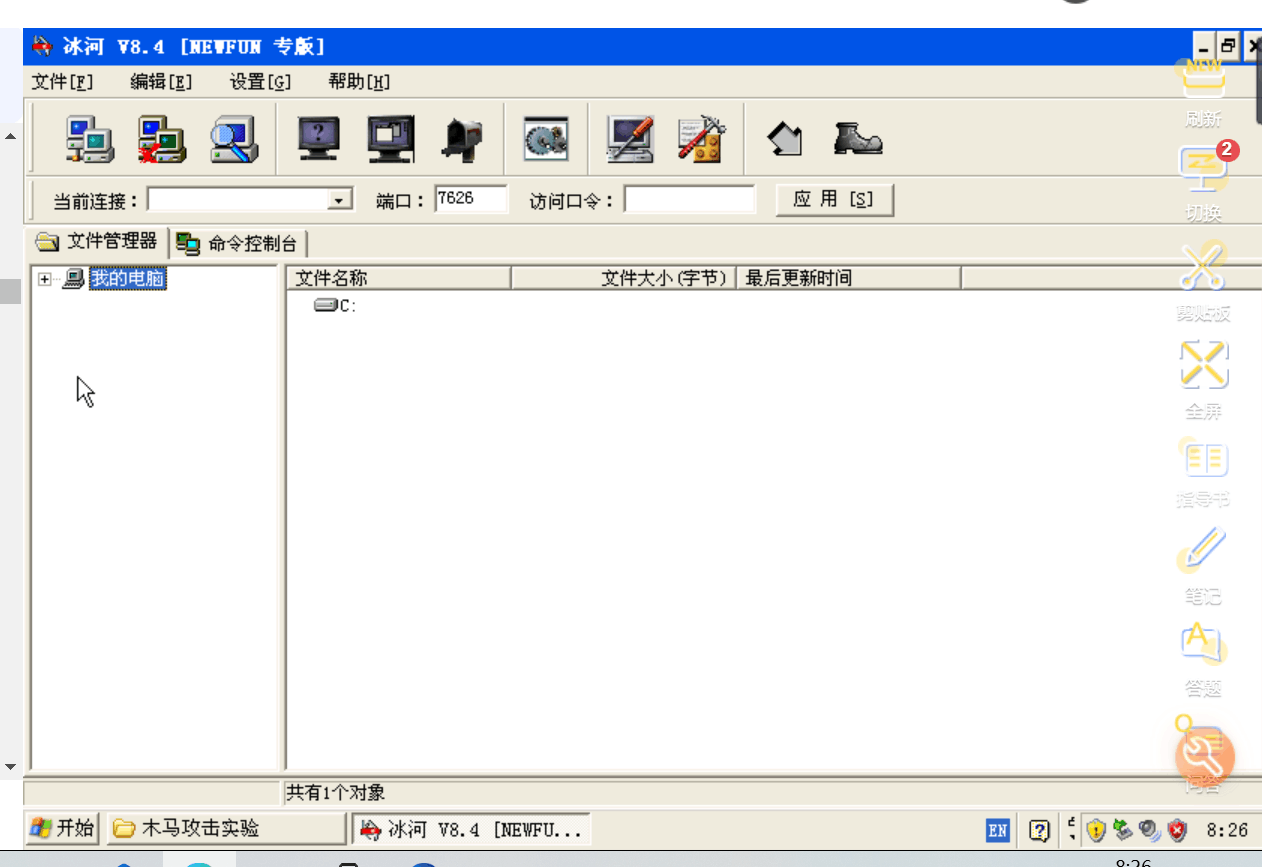Click the monitor with screwdriver remote config icon

[631, 139]
